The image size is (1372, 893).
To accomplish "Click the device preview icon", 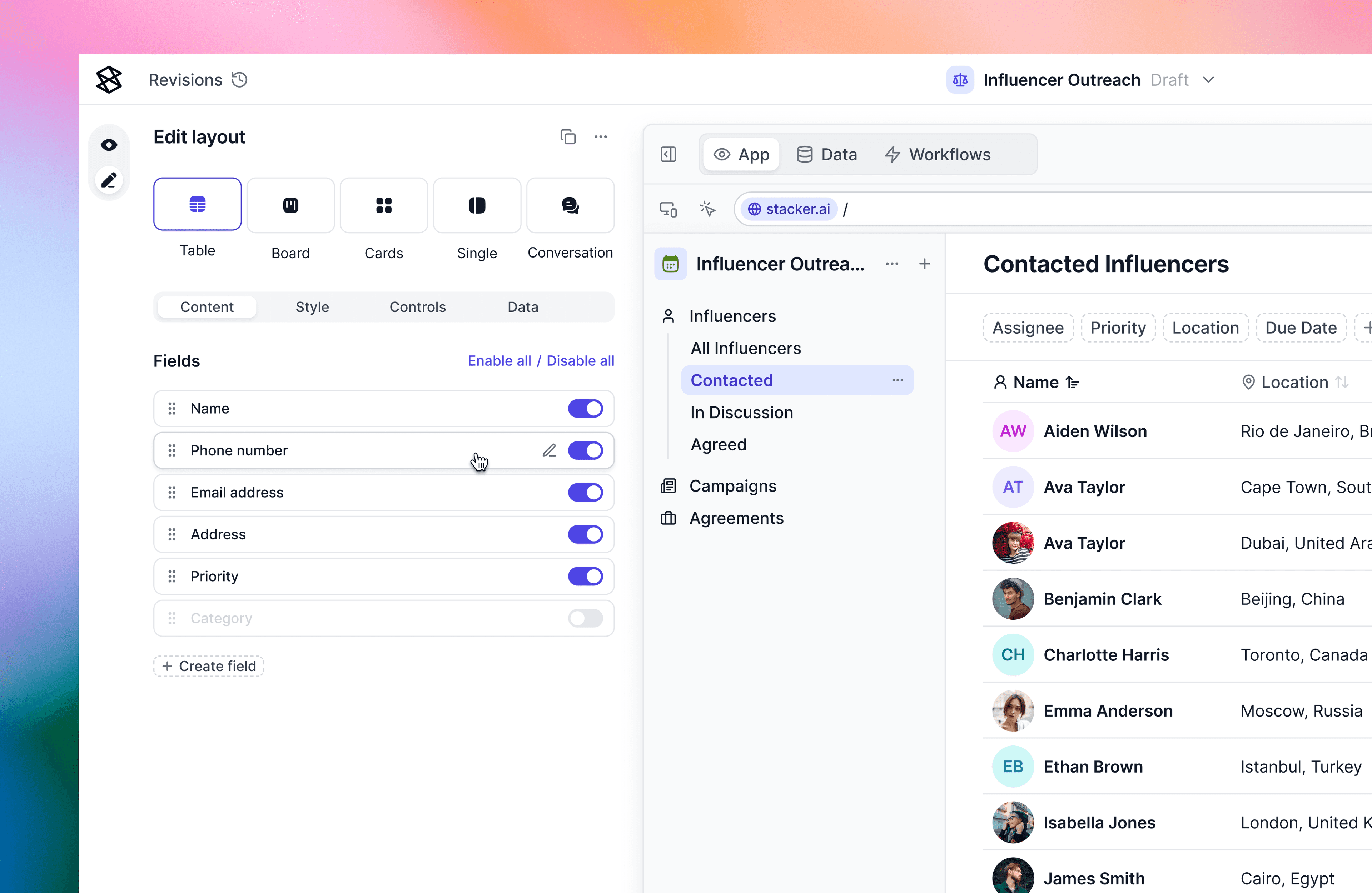I will click(x=668, y=209).
